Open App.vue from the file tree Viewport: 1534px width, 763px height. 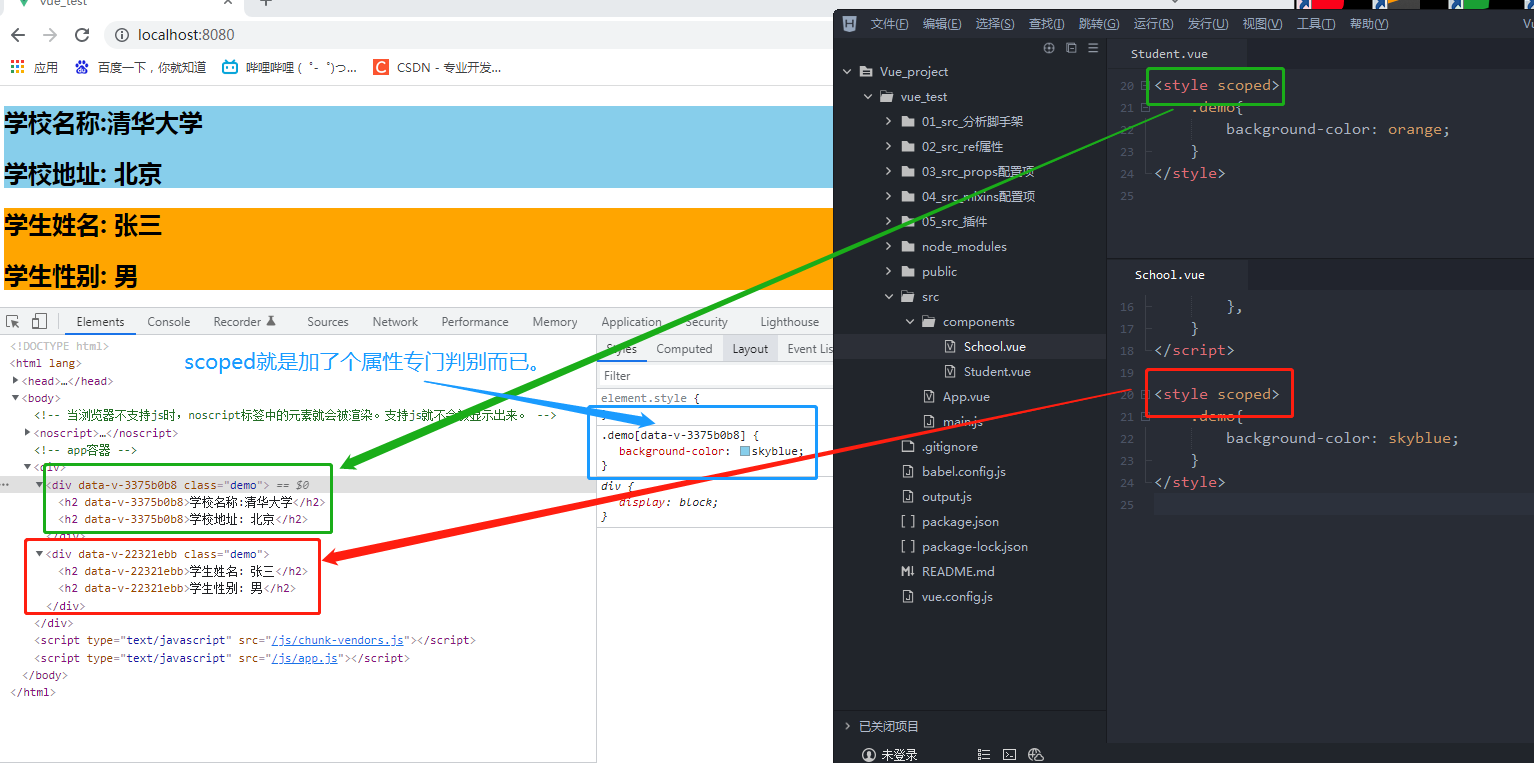(966, 397)
